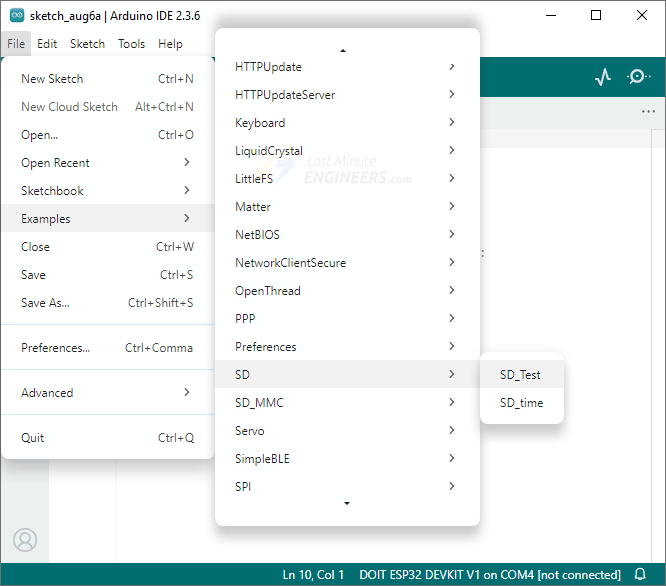Expand Preferences library examples
666x586 pixels.
[347, 347]
